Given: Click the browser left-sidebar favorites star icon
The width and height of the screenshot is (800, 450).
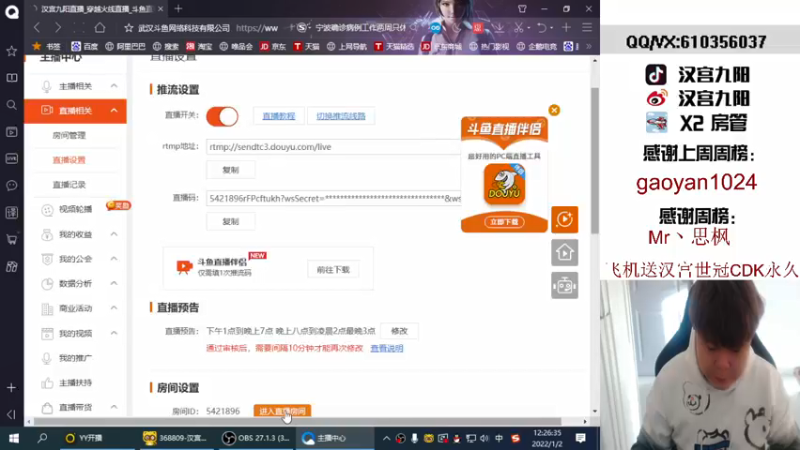Looking at the screenshot, I should (11, 51).
